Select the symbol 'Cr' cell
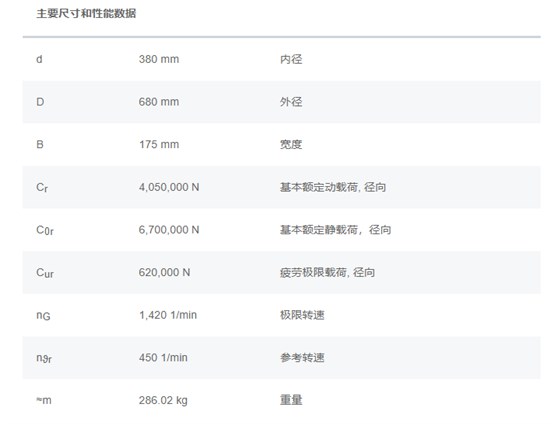560x424 pixels. 42,187
